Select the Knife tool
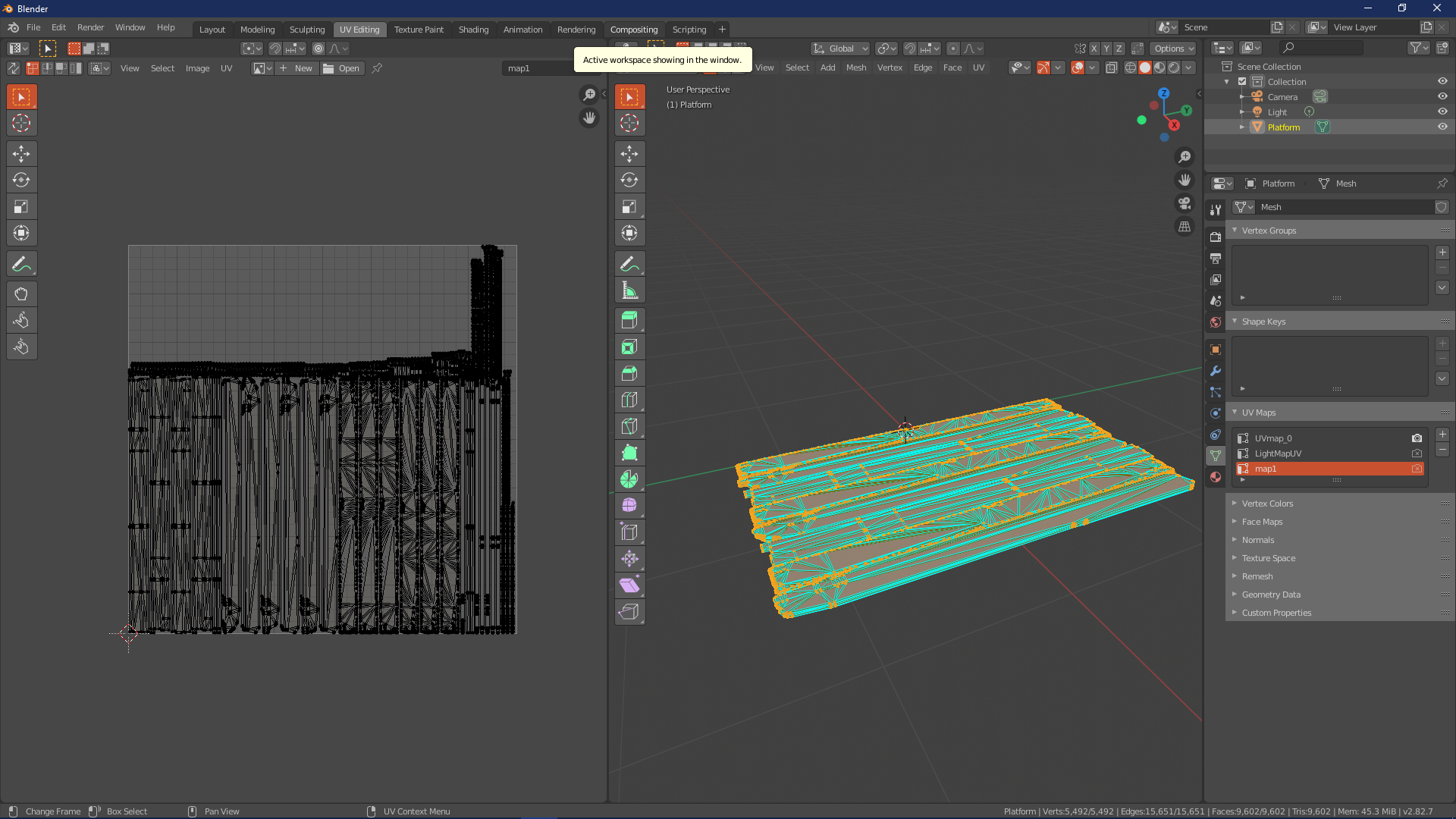Viewport: 1456px width, 819px height. click(x=629, y=427)
